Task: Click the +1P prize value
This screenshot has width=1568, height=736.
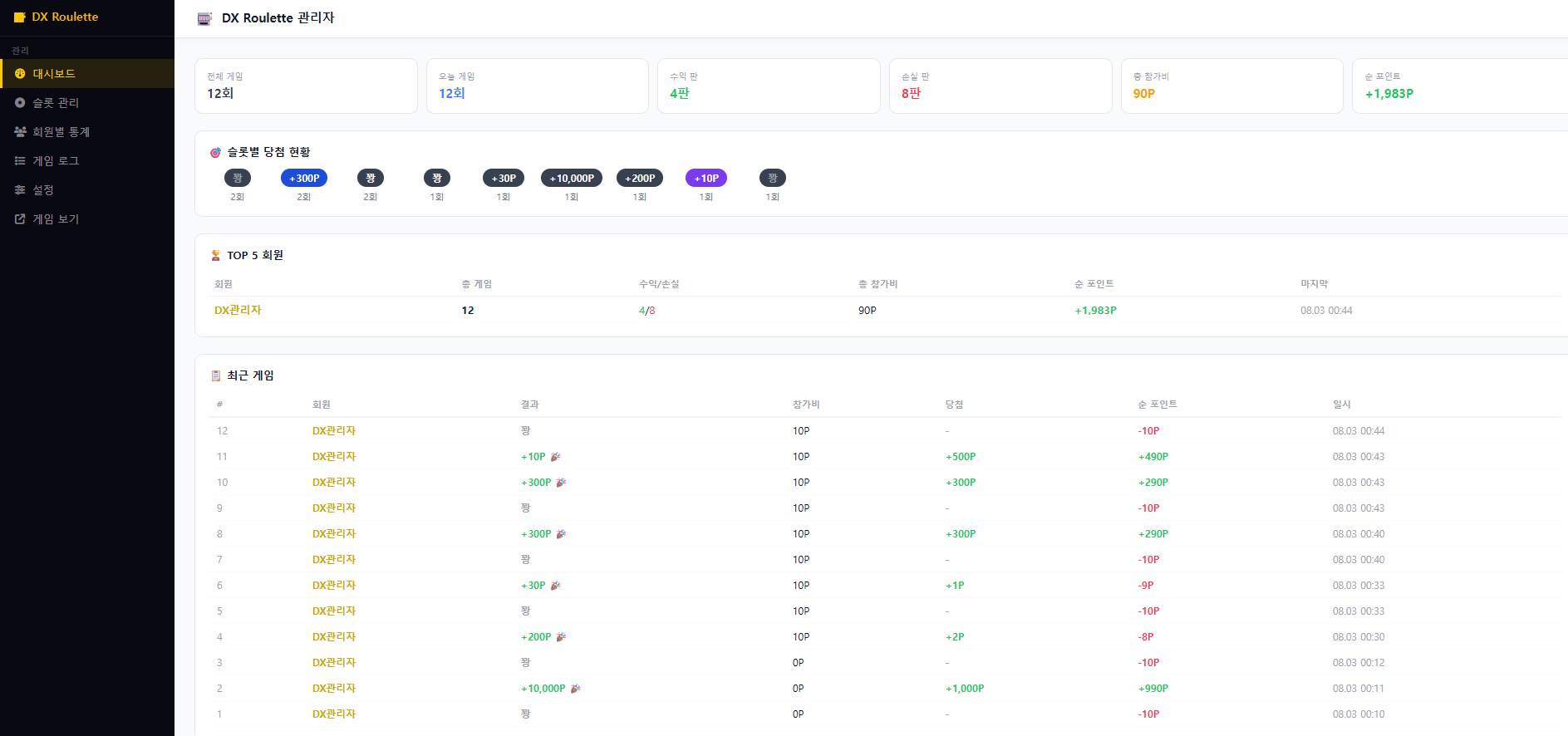Action: (x=955, y=586)
